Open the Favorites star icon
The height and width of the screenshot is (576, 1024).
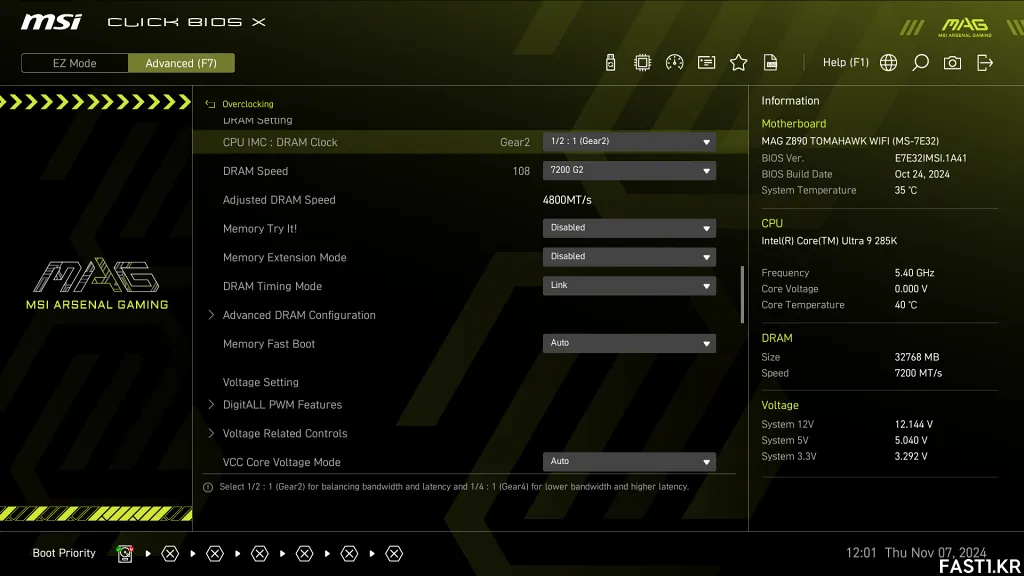tap(739, 63)
